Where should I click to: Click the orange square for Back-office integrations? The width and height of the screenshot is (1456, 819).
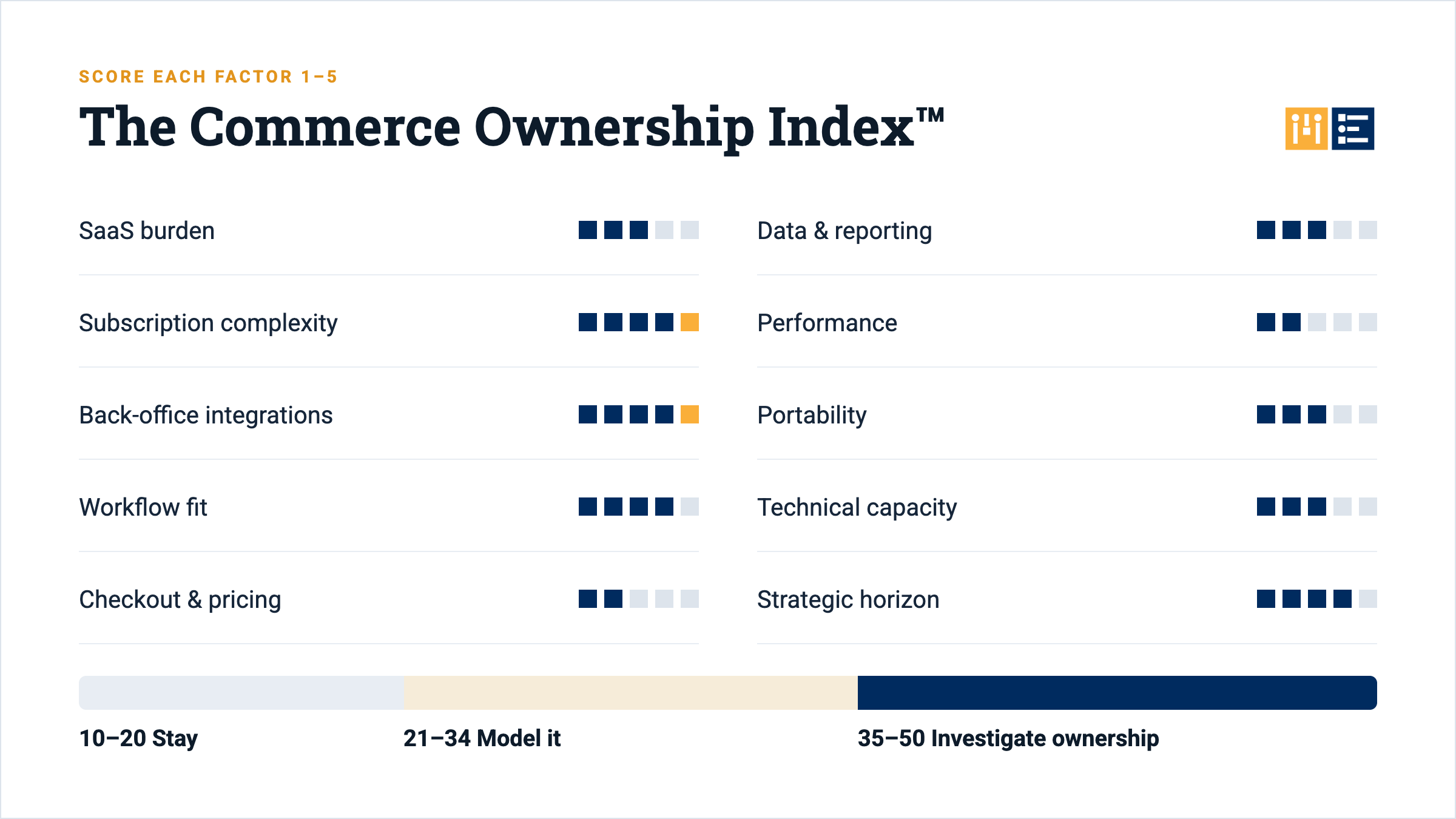click(x=690, y=414)
